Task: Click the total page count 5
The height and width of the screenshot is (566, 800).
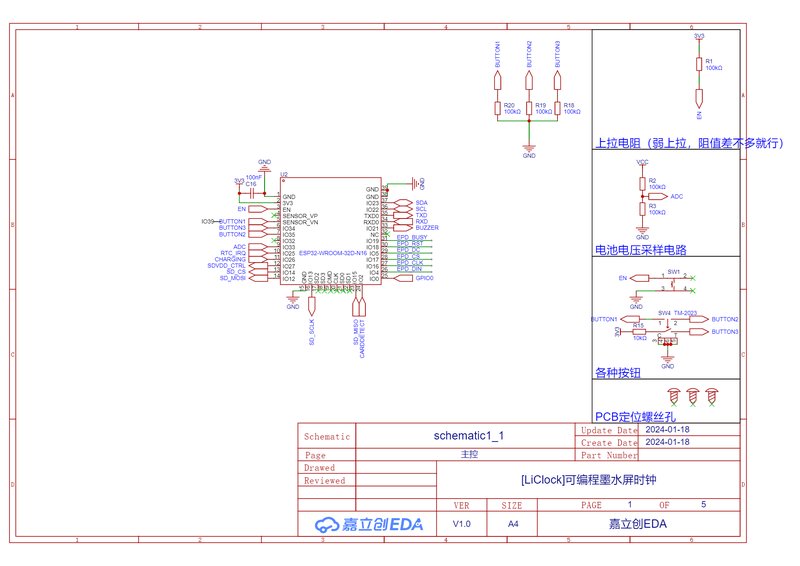Action: pyautogui.click(x=704, y=505)
